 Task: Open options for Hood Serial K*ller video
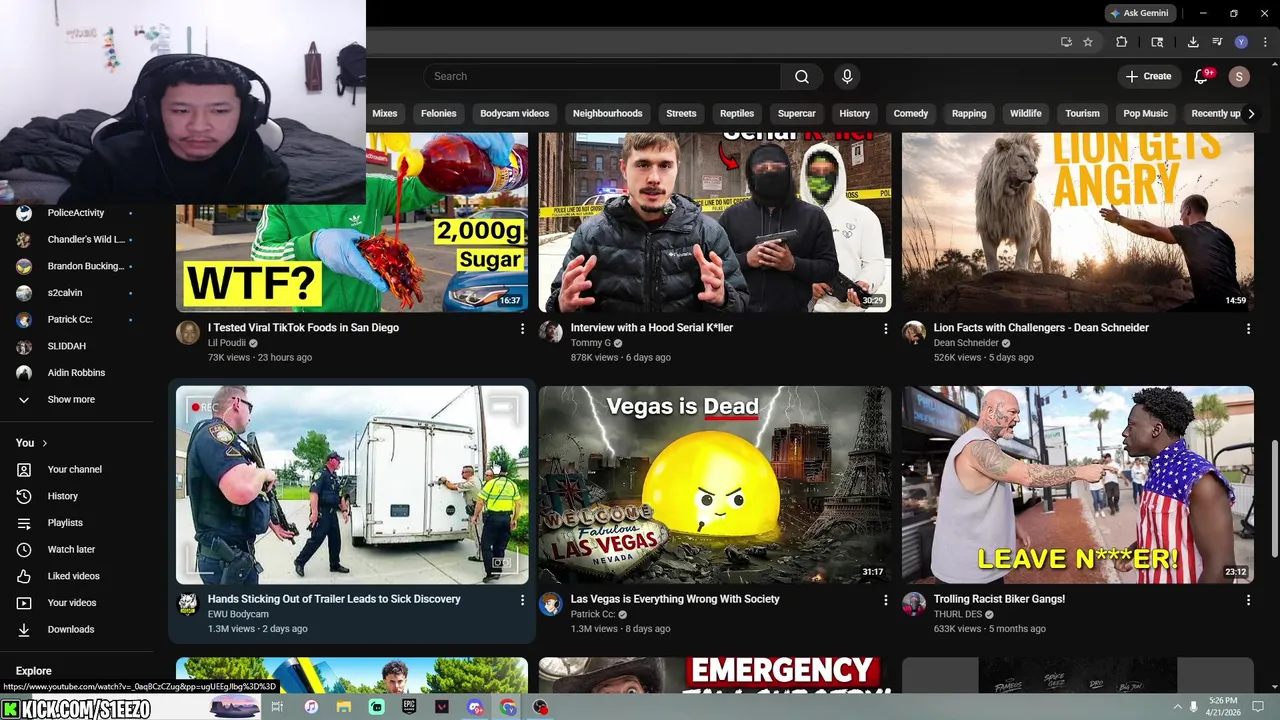(x=885, y=328)
